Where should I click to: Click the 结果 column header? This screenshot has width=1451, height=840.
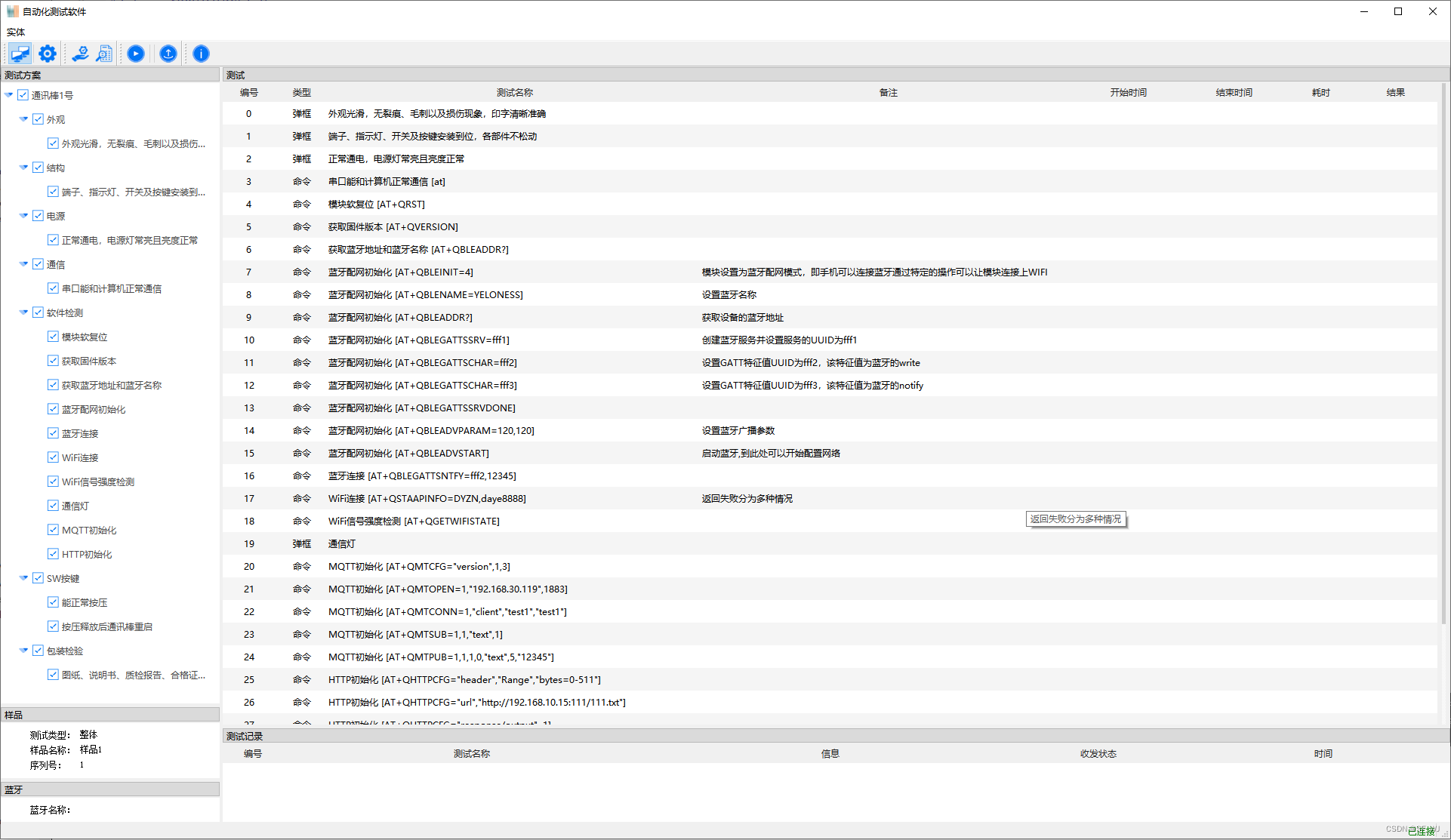point(1396,92)
